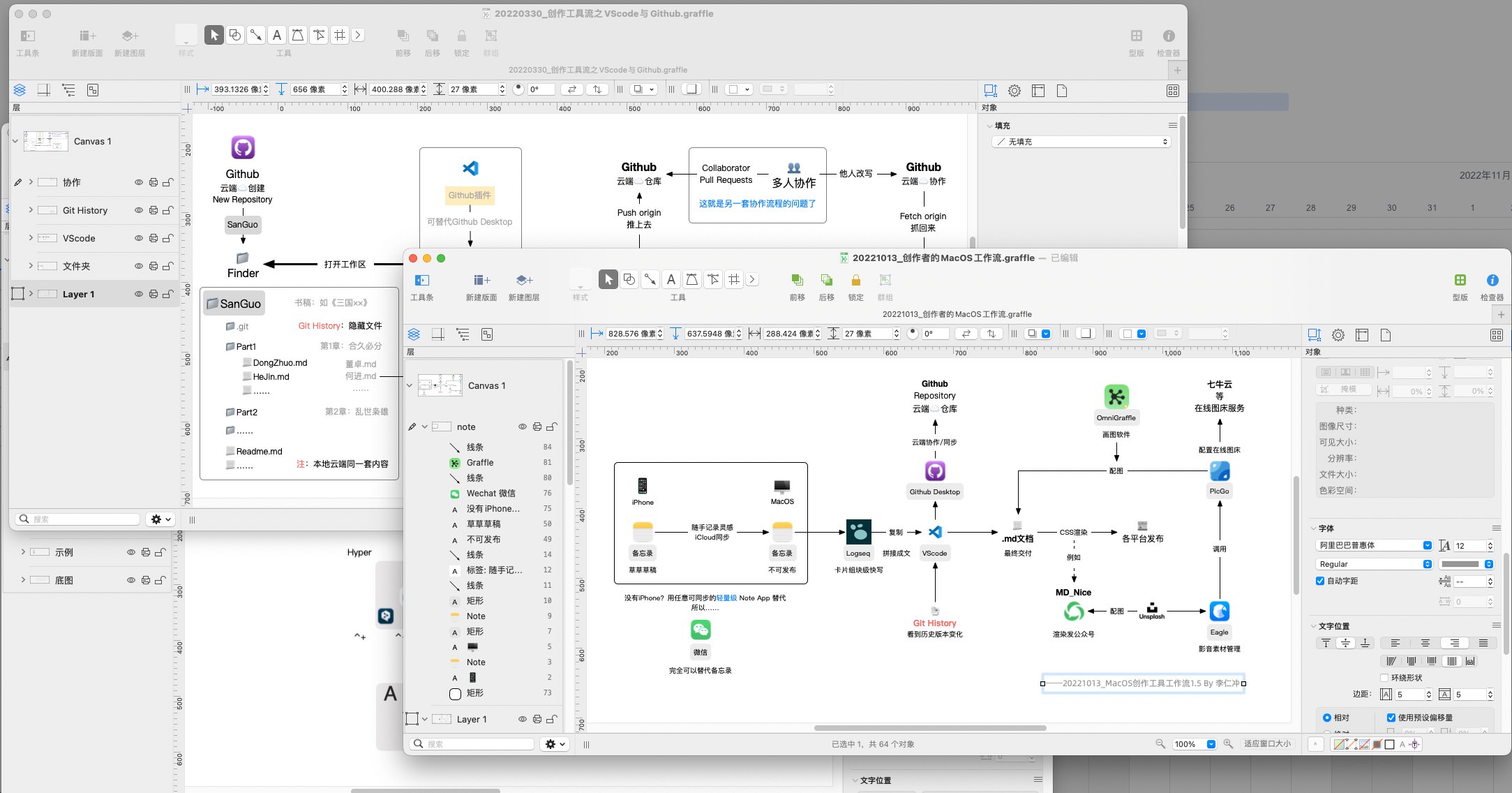Select the 相对 radio button
This screenshot has height=793, width=1512.
pyautogui.click(x=1327, y=718)
